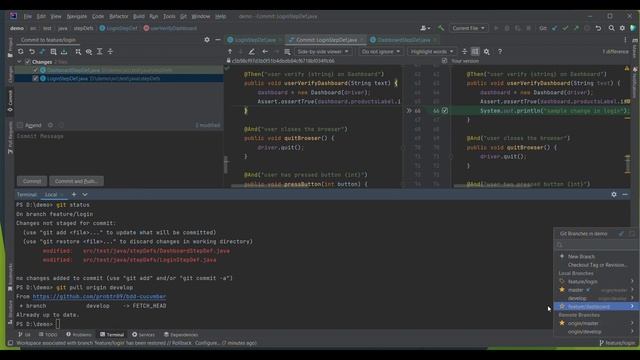Enable the Amend checkbox

pos(20,125)
